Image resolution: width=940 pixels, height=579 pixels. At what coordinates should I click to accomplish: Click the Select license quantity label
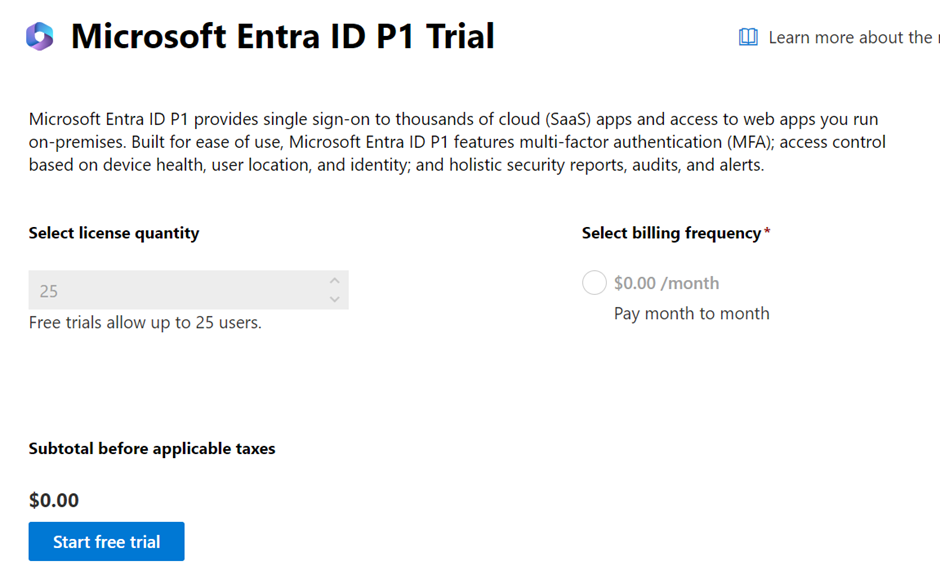tap(114, 233)
